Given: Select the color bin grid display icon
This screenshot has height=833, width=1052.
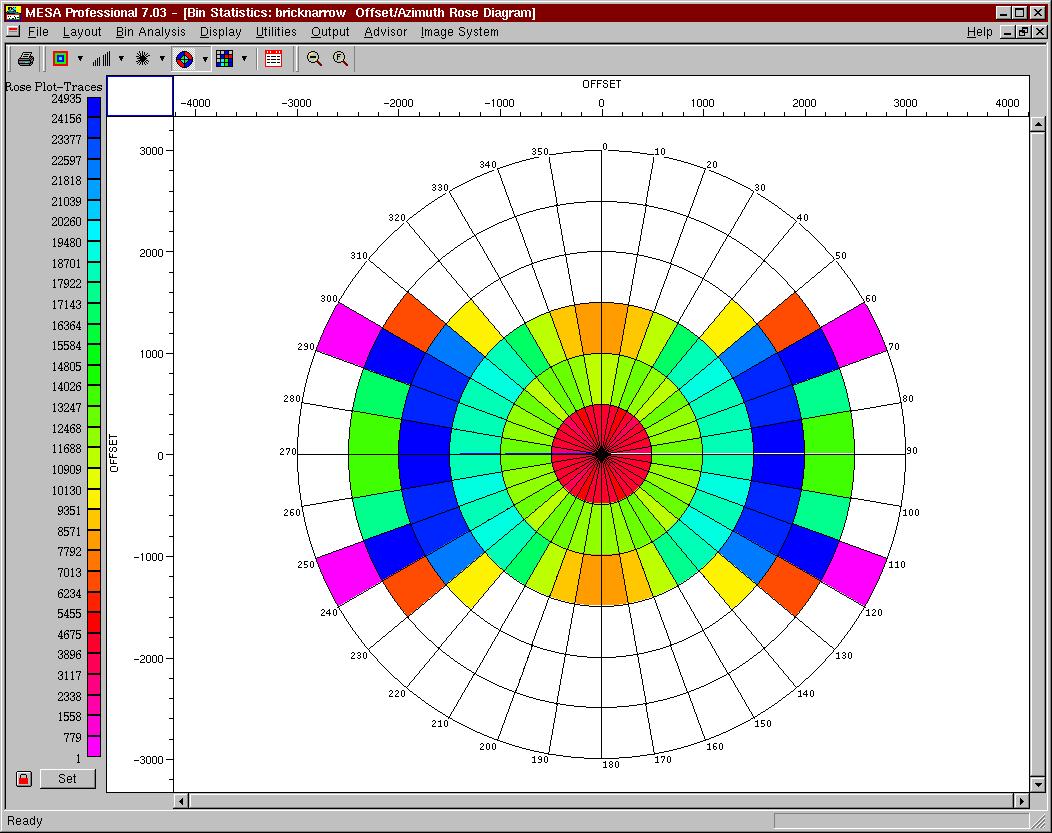Looking at the screenshot, I should pos(226,58).
